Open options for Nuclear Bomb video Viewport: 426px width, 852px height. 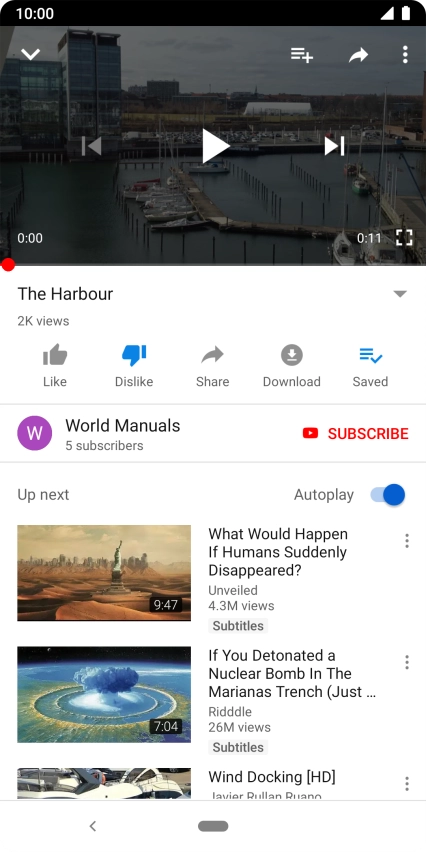(x=406, y=662)
